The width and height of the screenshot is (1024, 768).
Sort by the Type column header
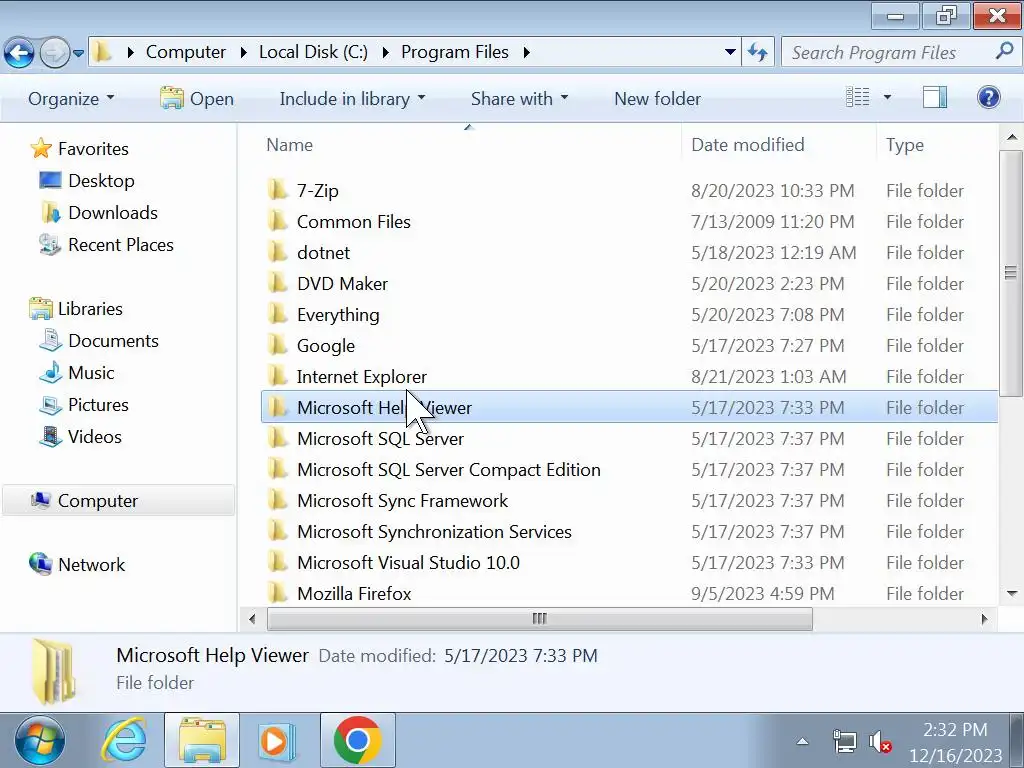[x=904, y=145]
